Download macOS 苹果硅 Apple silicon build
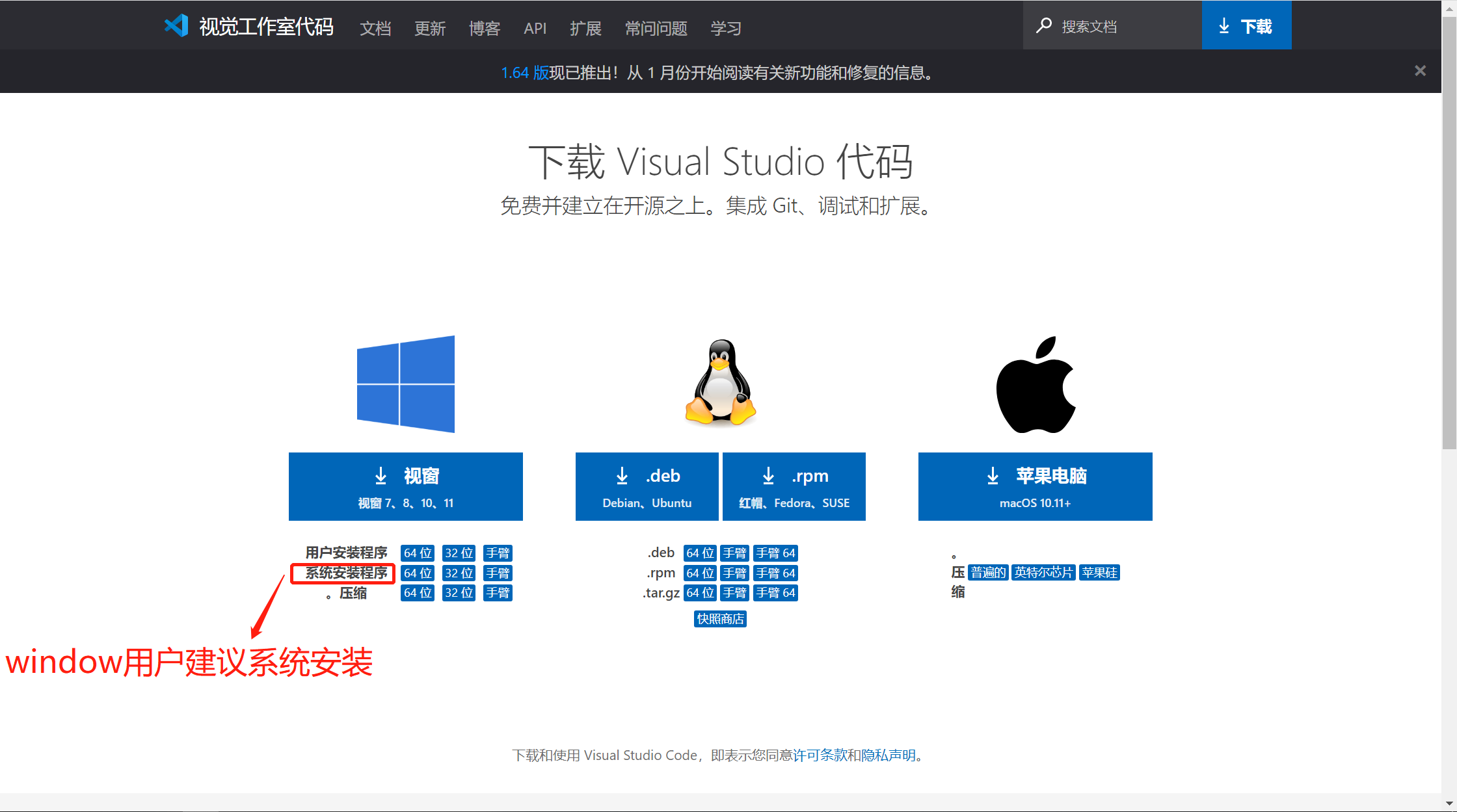 point(1100,573)
